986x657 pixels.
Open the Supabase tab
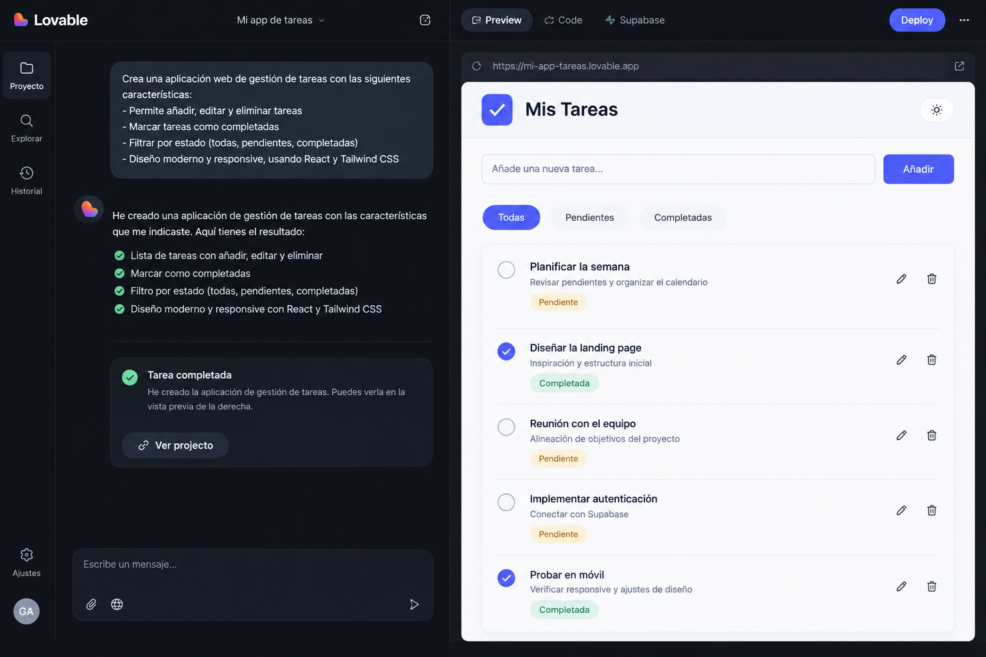coord(635,20)
